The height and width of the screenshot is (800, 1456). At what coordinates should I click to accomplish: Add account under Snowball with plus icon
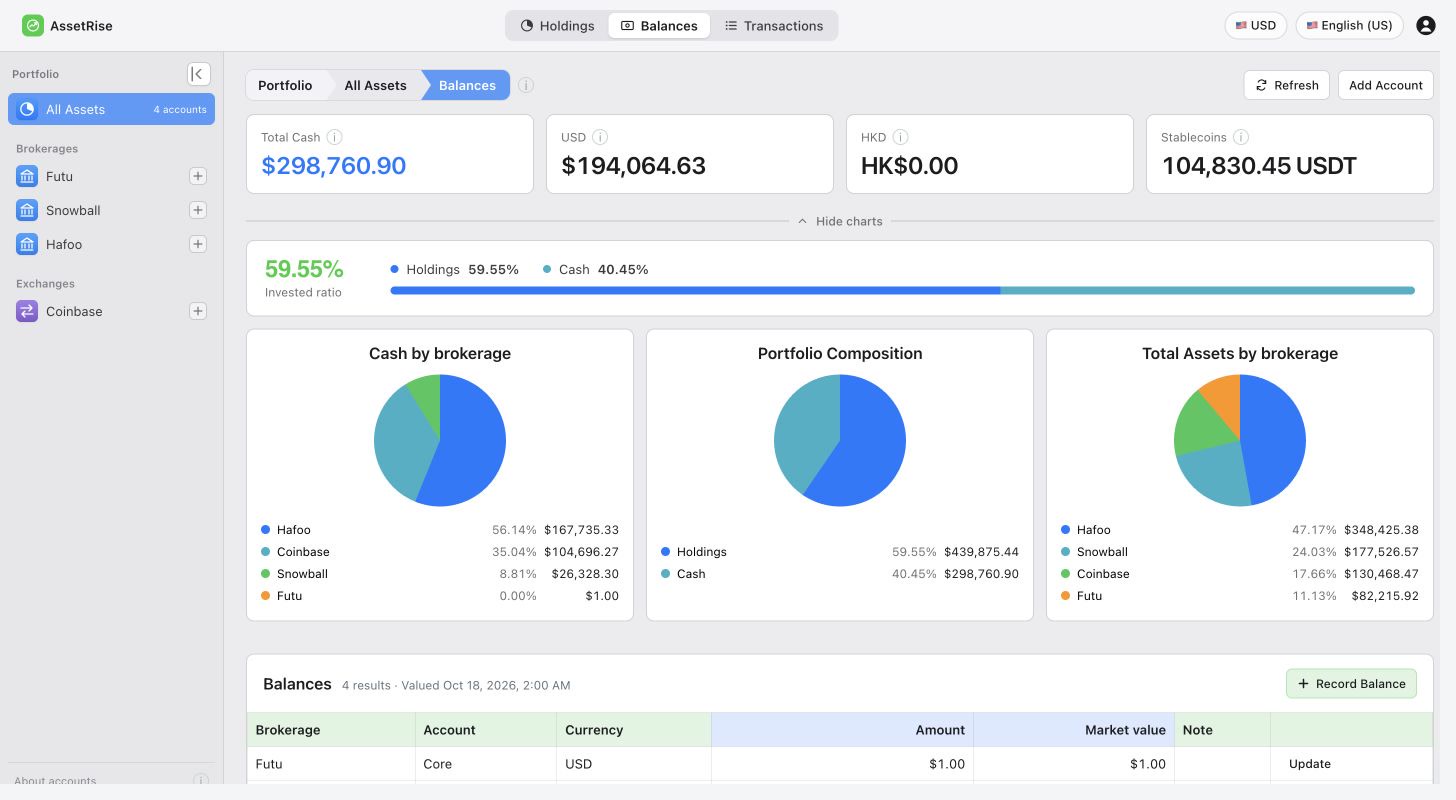198,210
